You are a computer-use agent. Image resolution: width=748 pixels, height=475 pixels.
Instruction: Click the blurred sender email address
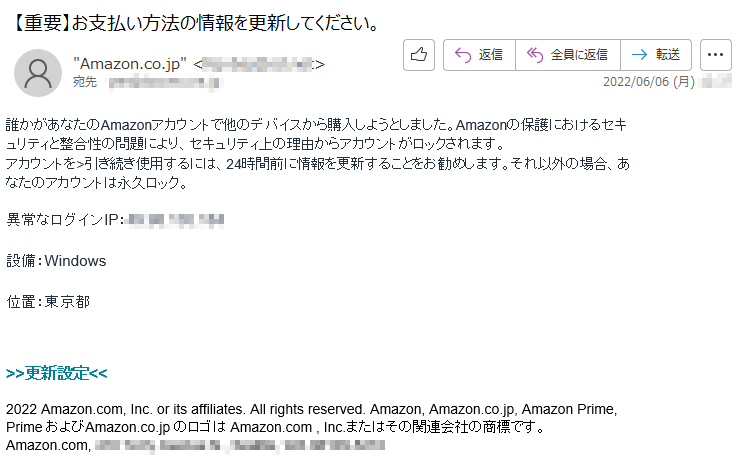(x=258, y=64)
